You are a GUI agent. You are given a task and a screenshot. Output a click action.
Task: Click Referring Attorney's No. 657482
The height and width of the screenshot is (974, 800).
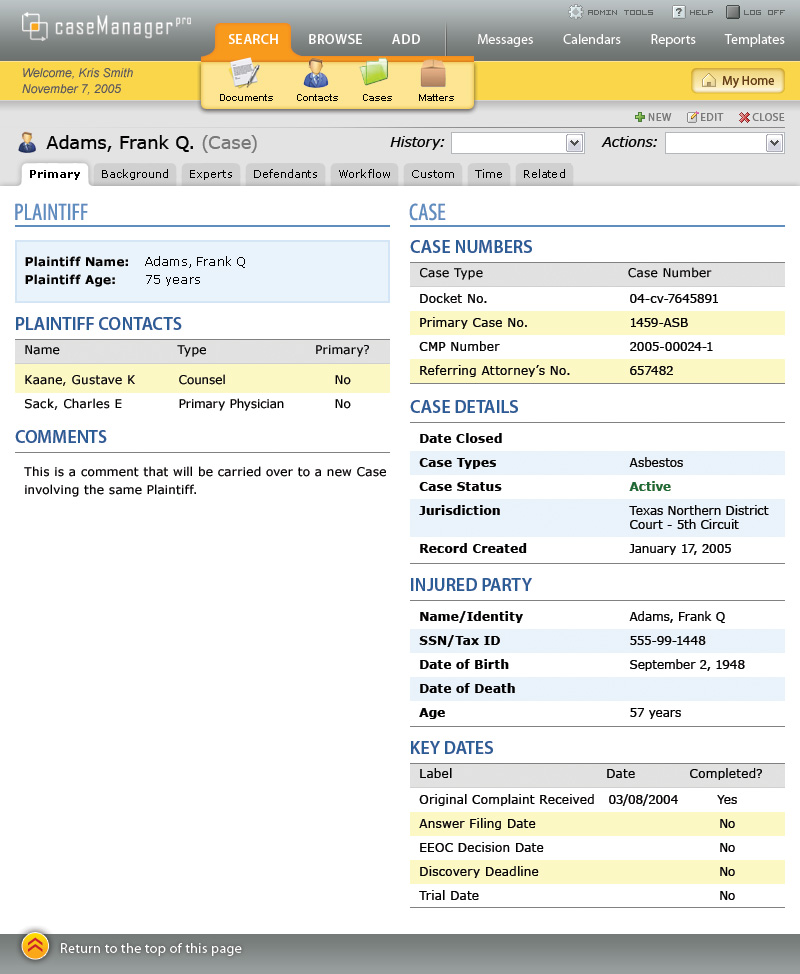(651, 371)
